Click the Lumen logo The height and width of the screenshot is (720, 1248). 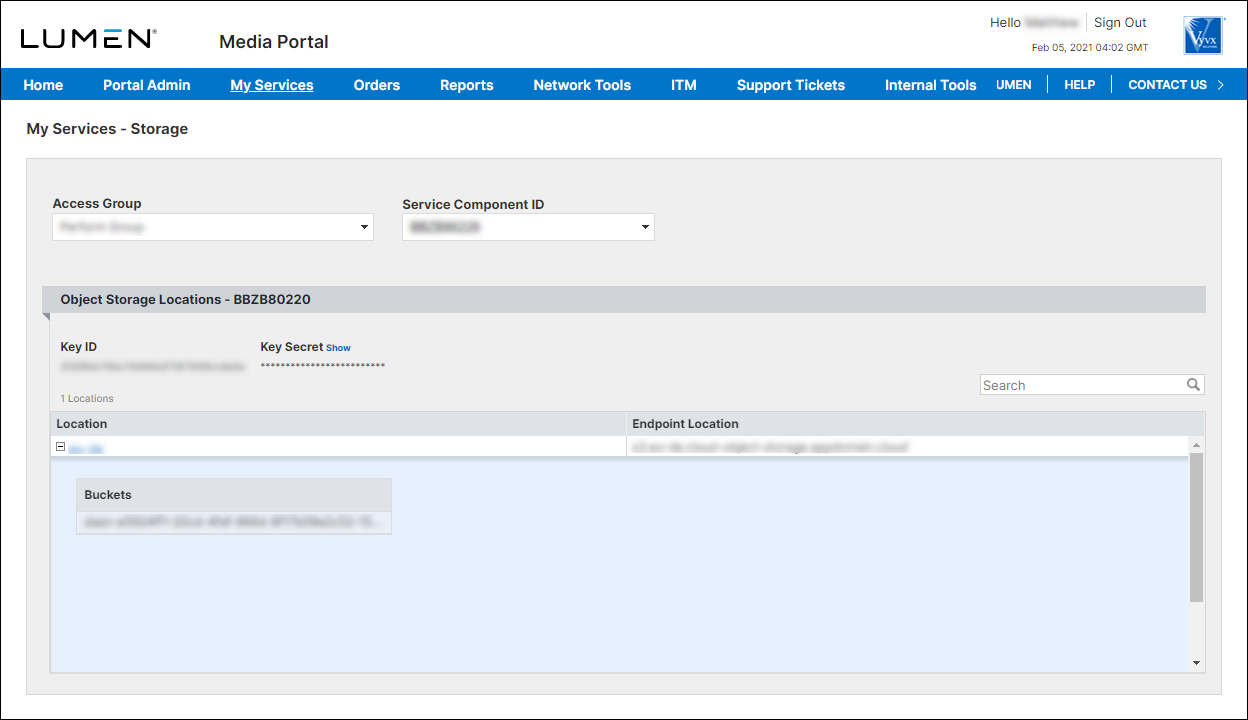[88, 39]
